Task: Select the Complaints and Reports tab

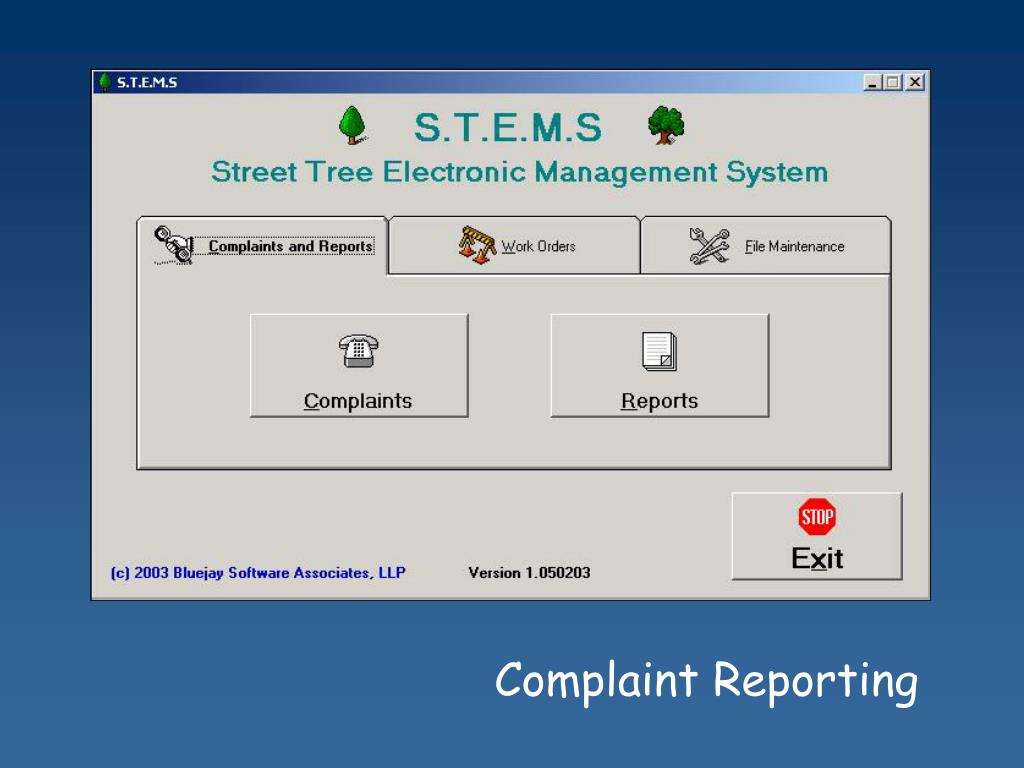Action: pyautogui.click(x=263, y=246)
